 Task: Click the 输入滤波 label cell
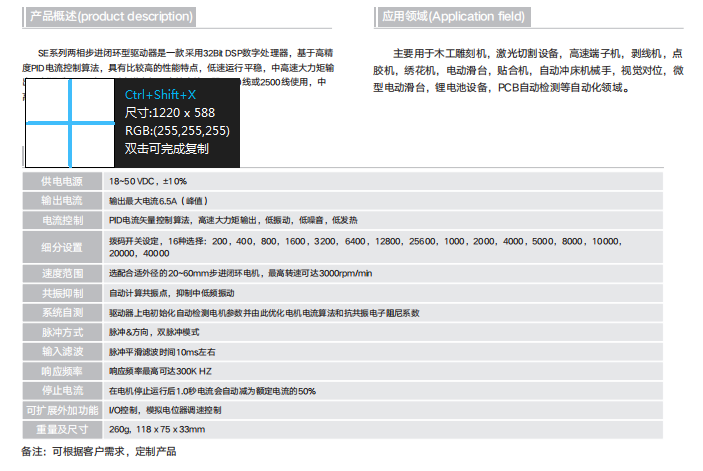coord(62,352)
